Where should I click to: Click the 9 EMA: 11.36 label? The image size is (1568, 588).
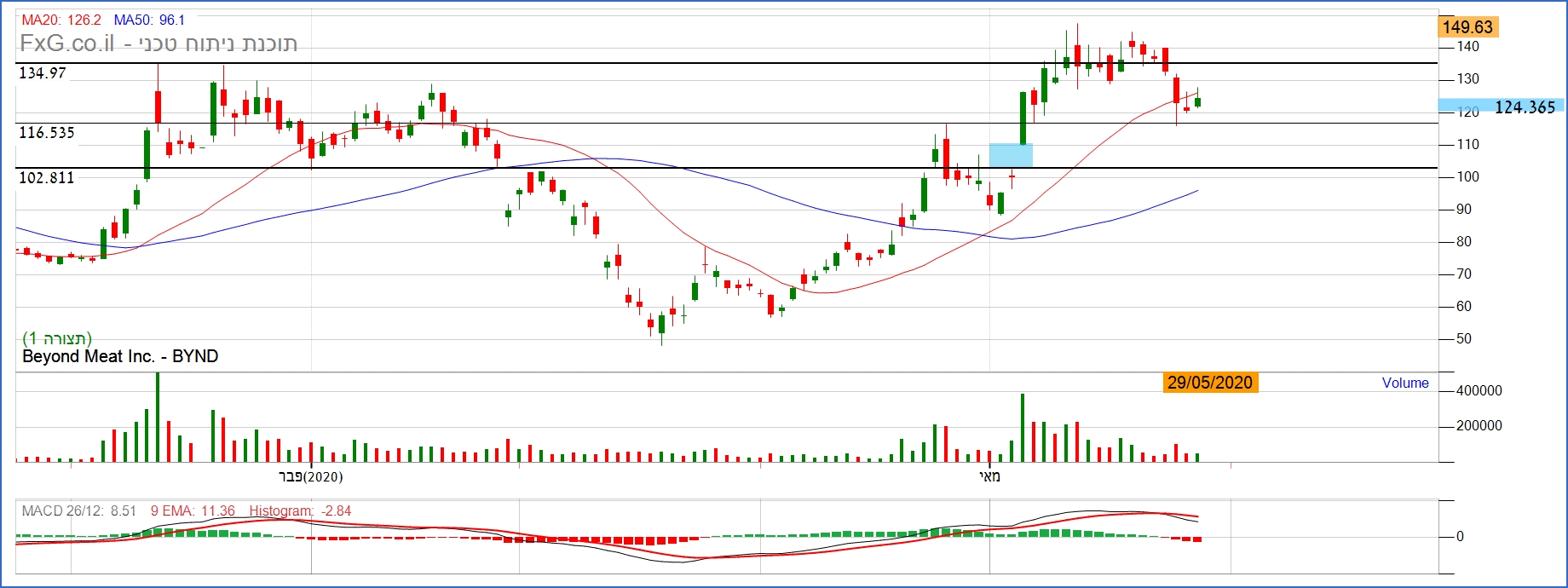193,511
